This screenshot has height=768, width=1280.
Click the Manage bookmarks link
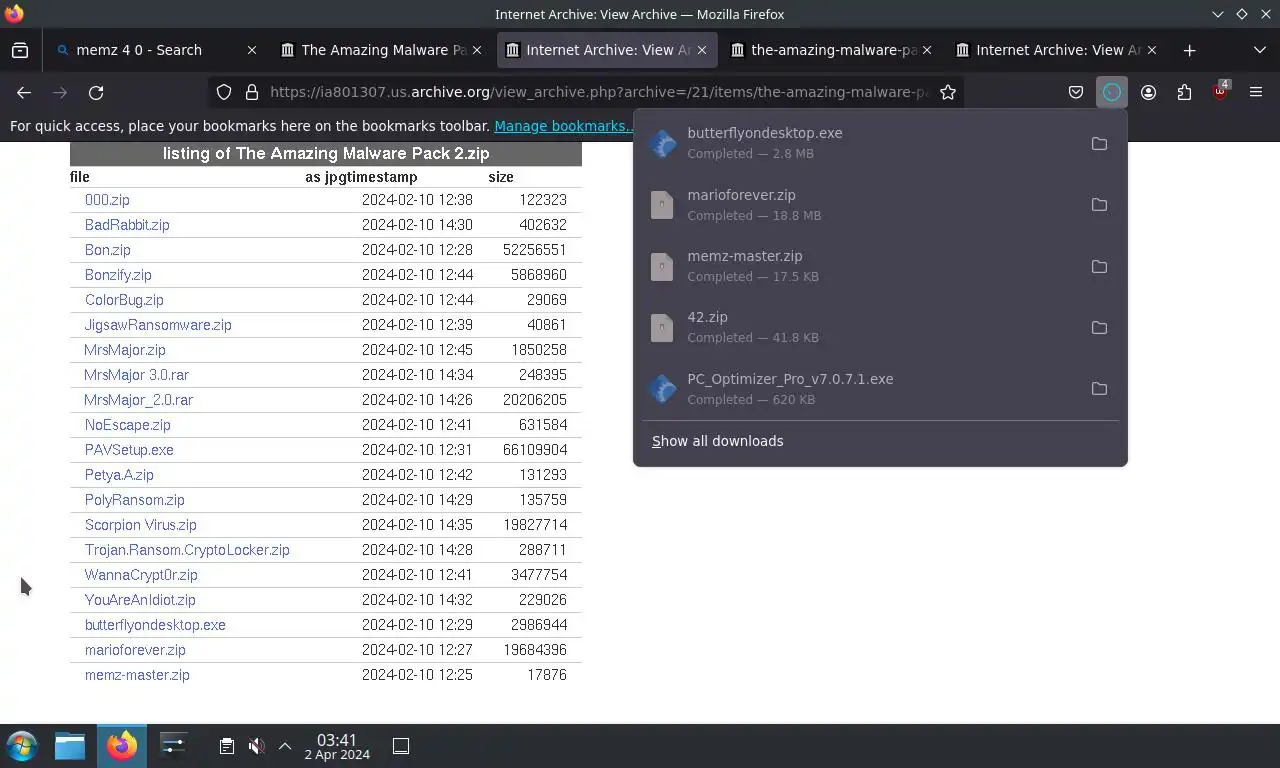562,126
